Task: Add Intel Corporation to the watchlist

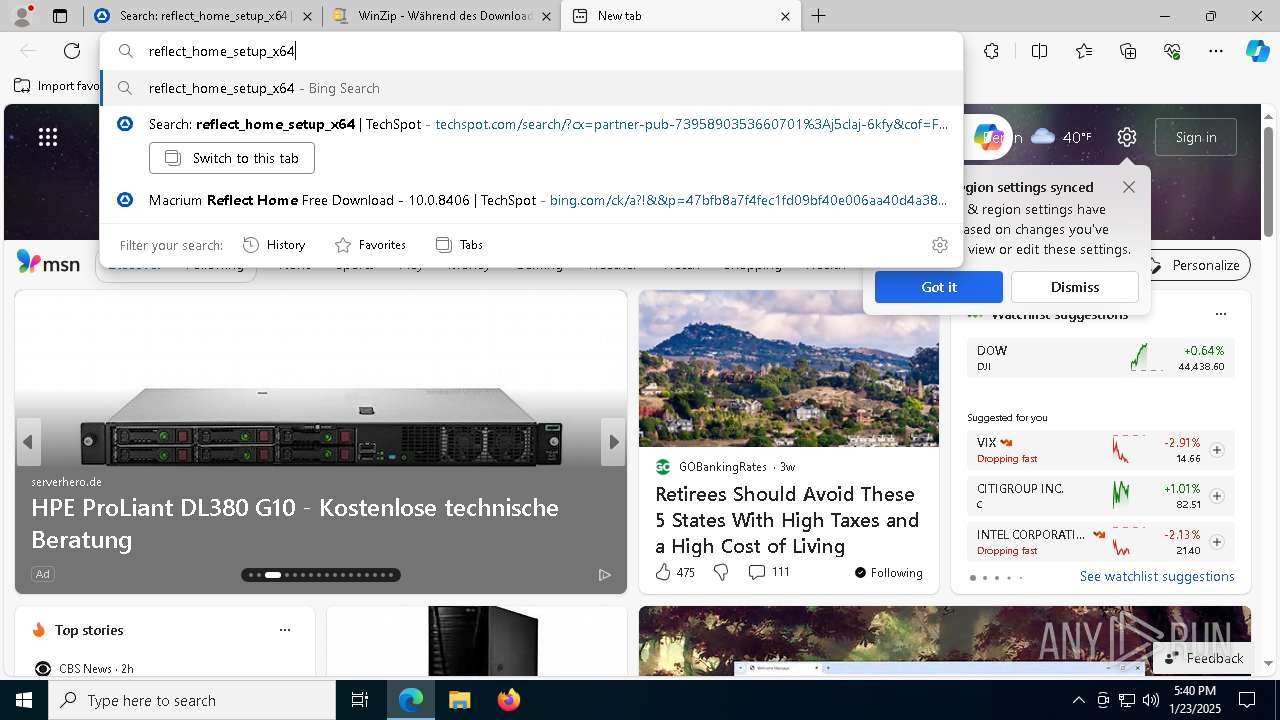Action: 1217,542
